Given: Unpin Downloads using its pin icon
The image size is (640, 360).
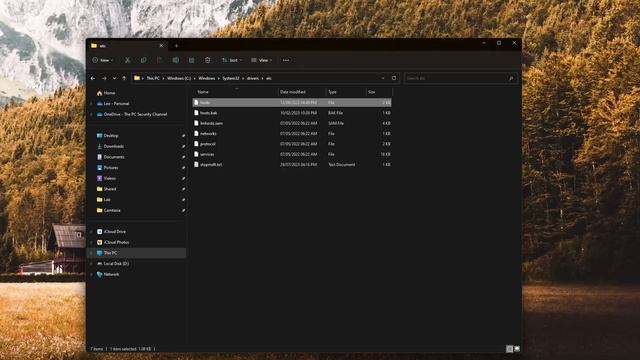Looking at the screenshot, I should [183, 146].
